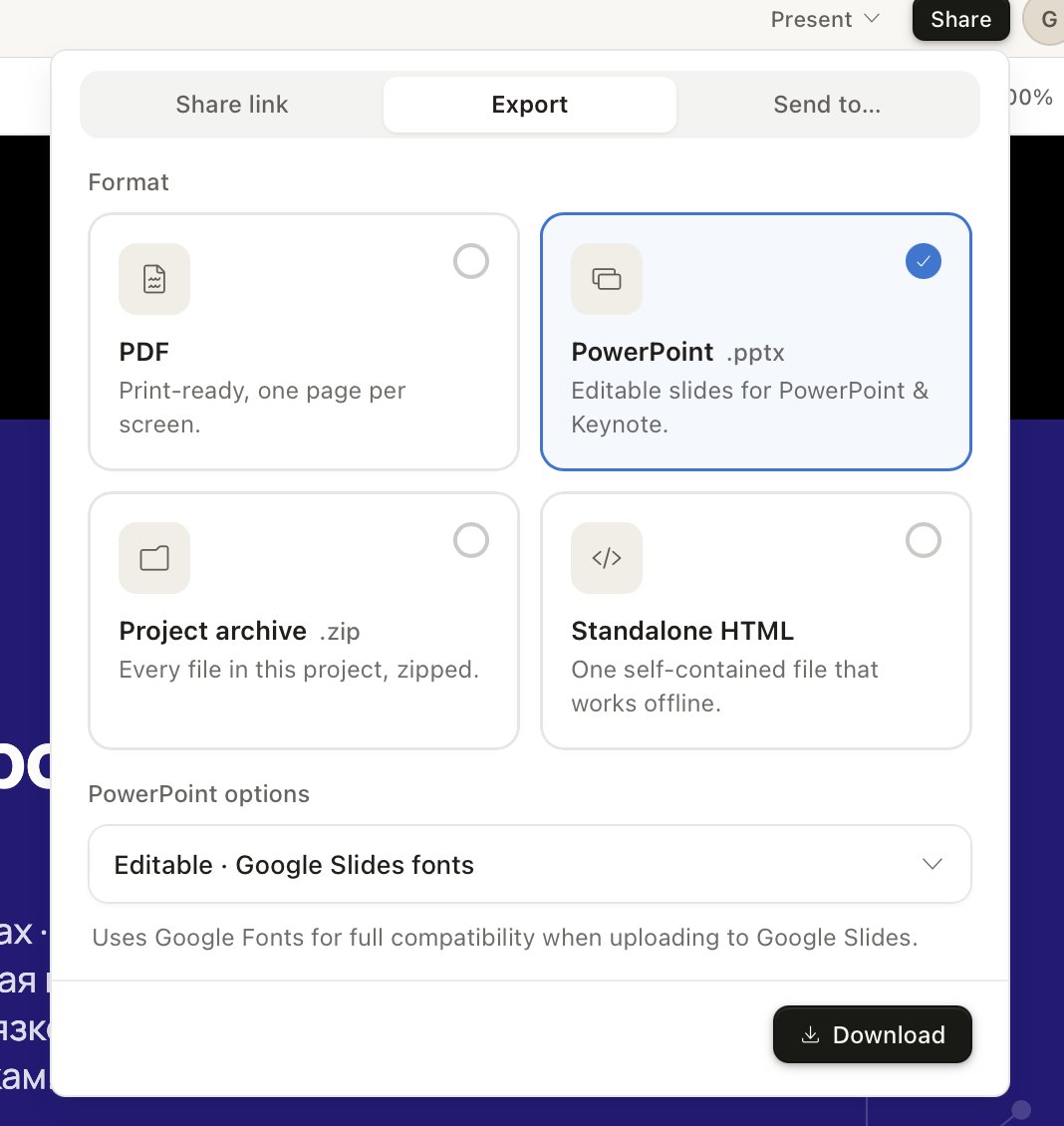Select the PowerPoint checked radio button
The width and height of the screenshot is (1064, 1126).
[x=924, y=261]
